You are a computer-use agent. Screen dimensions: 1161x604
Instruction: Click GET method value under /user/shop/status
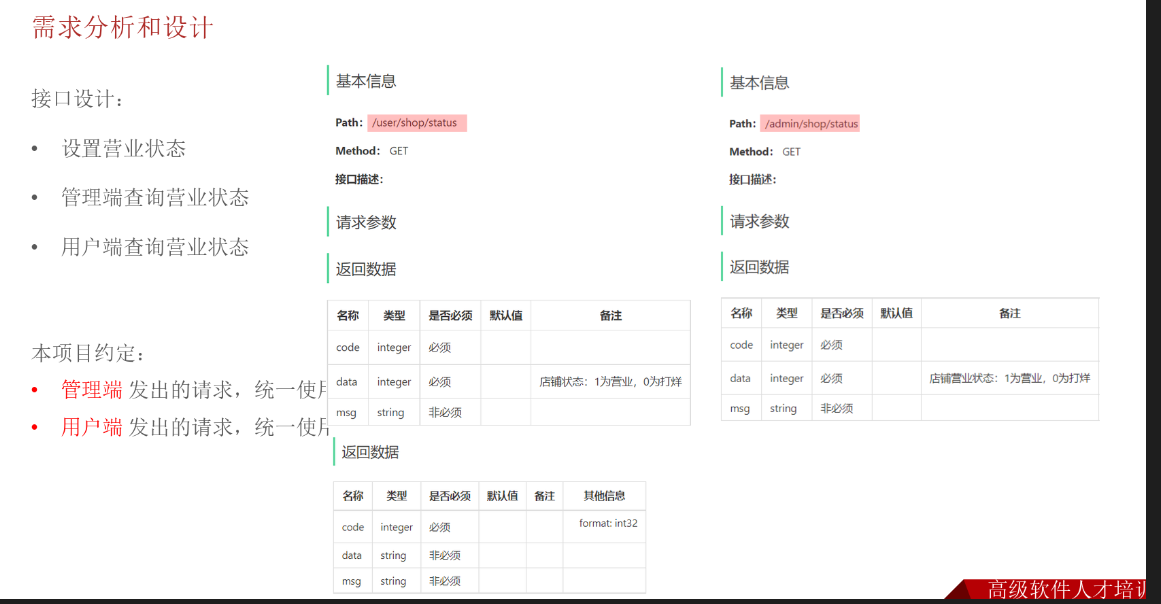[399, 151]
